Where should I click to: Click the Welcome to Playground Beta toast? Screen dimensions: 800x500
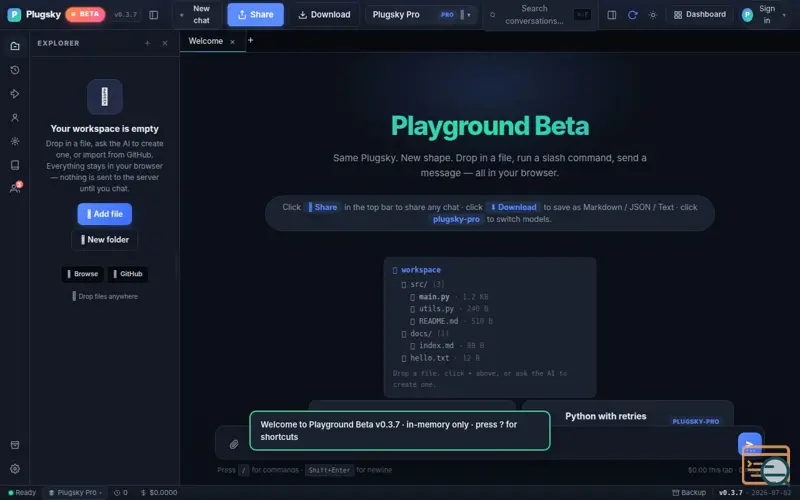399,431
